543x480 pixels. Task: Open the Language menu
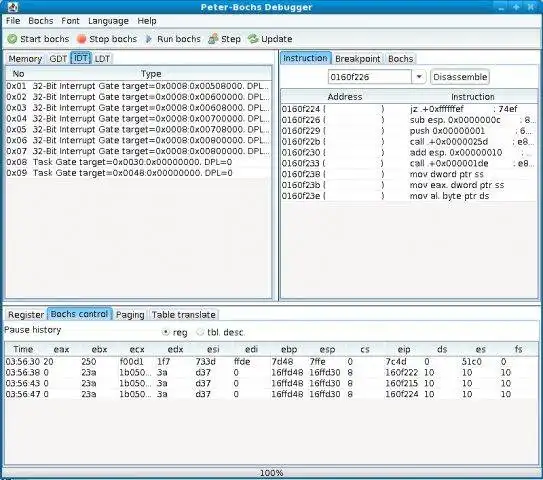tap(108, 21)
